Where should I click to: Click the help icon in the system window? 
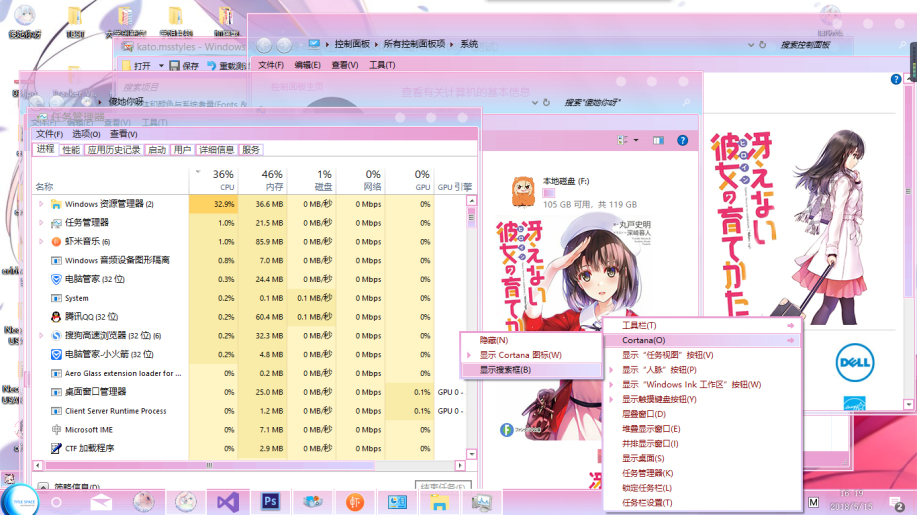tap(896, 79)
